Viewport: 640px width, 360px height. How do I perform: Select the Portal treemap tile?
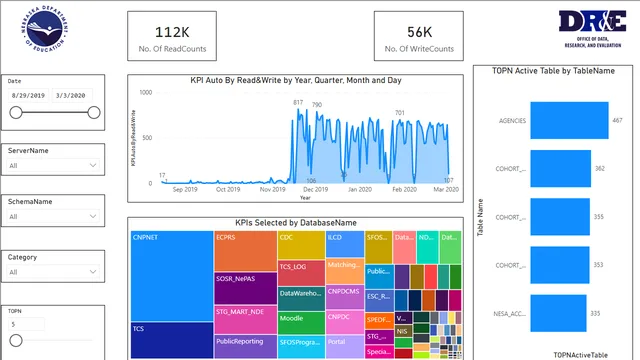[x=345, y=347]
